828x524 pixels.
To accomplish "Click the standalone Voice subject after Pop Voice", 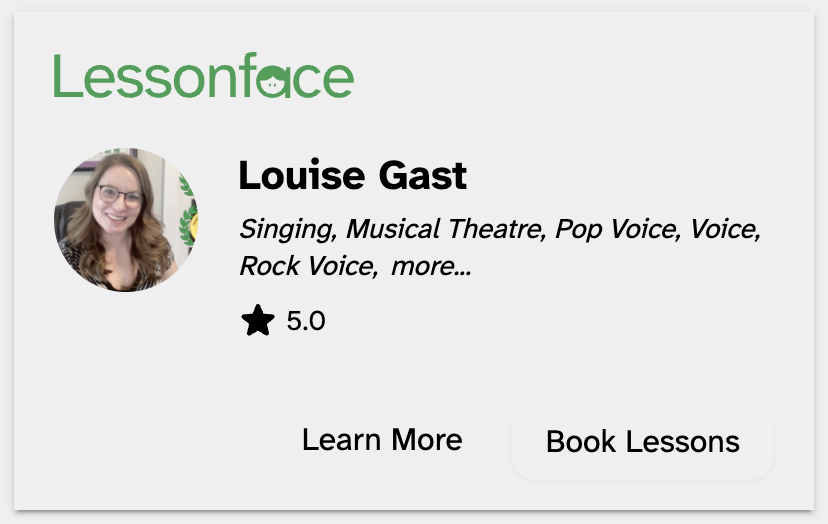I will click(x=725, y=229).
